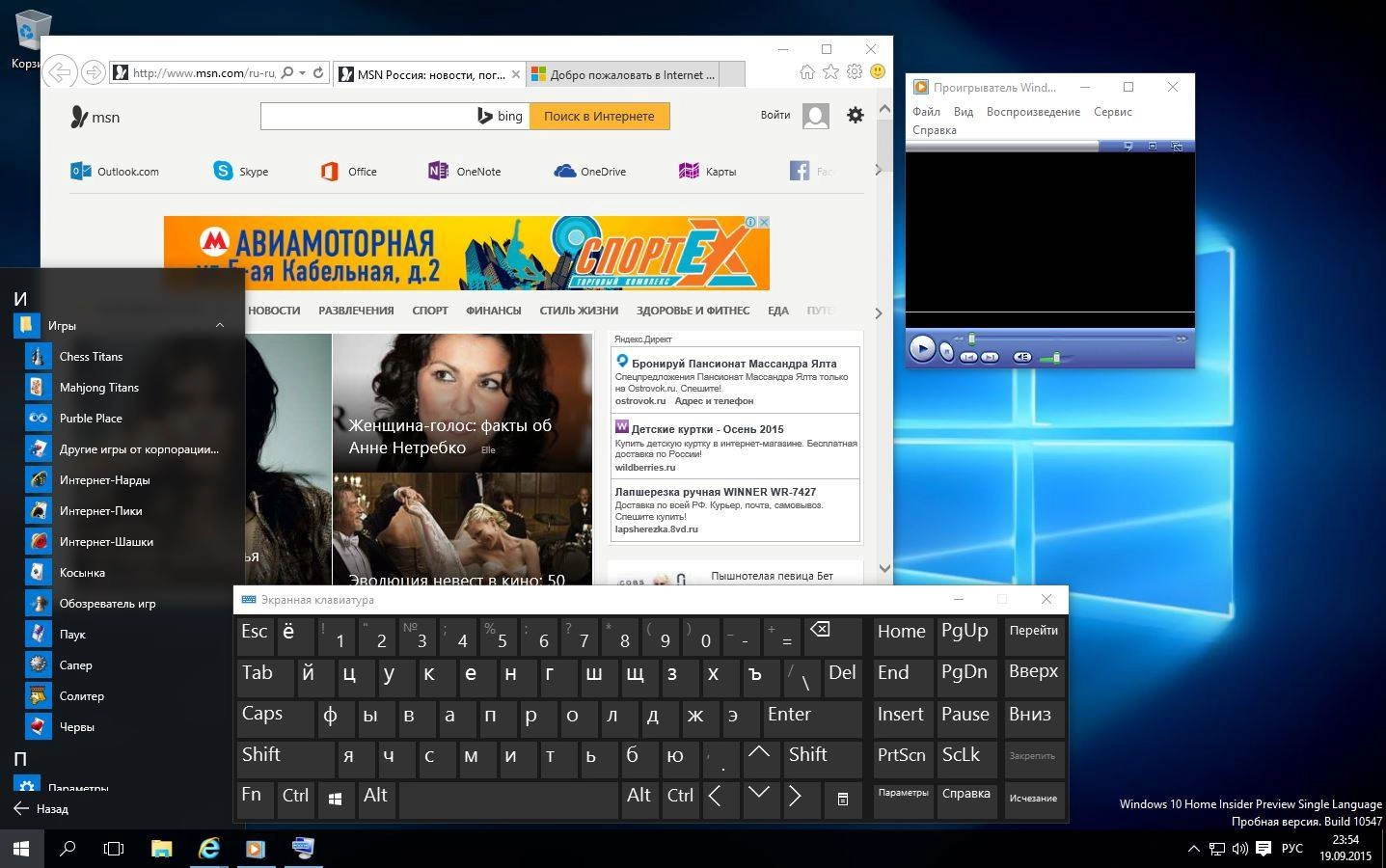Play media in Windows Media Player
Viewport: 1386px width, 868px height.
click(x=921, y=348)
